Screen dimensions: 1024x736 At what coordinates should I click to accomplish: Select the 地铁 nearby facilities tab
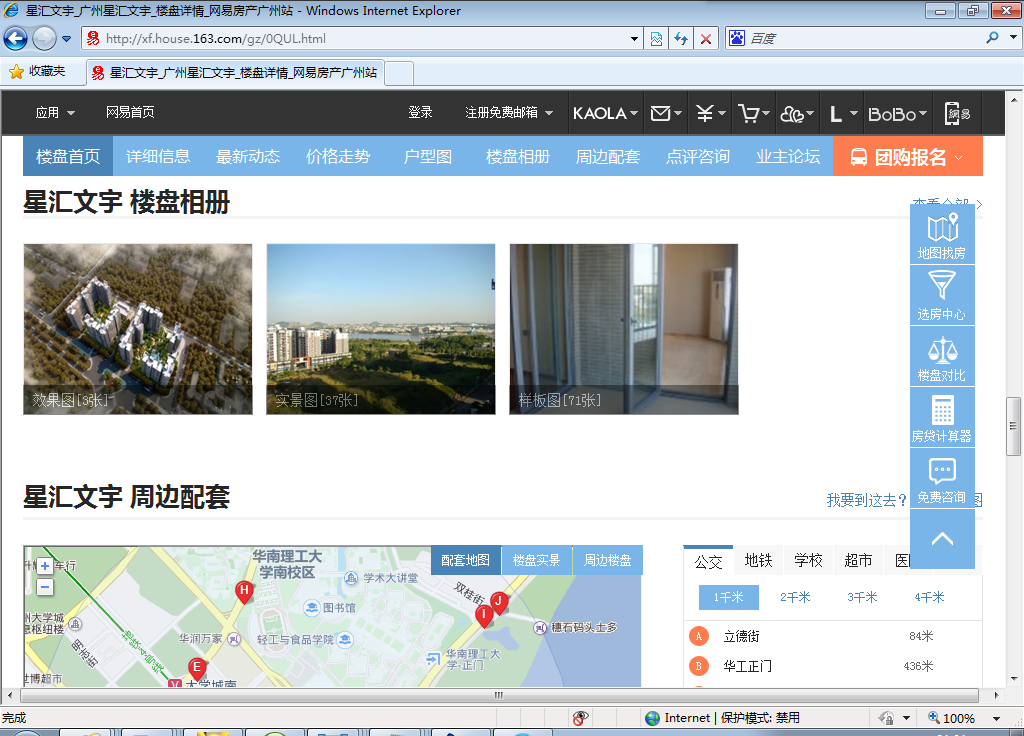758,560
